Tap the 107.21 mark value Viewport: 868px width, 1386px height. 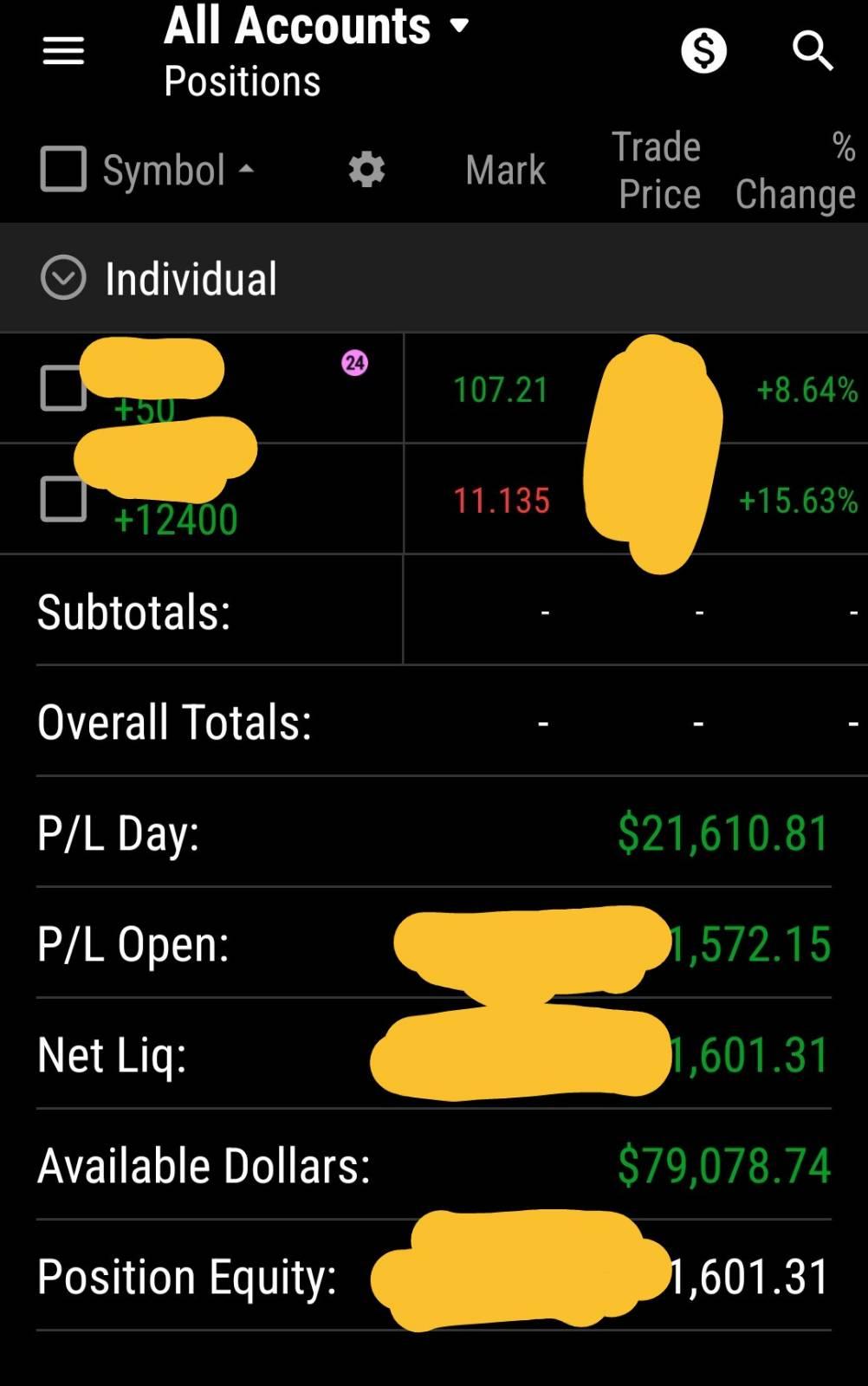[501, 390]
